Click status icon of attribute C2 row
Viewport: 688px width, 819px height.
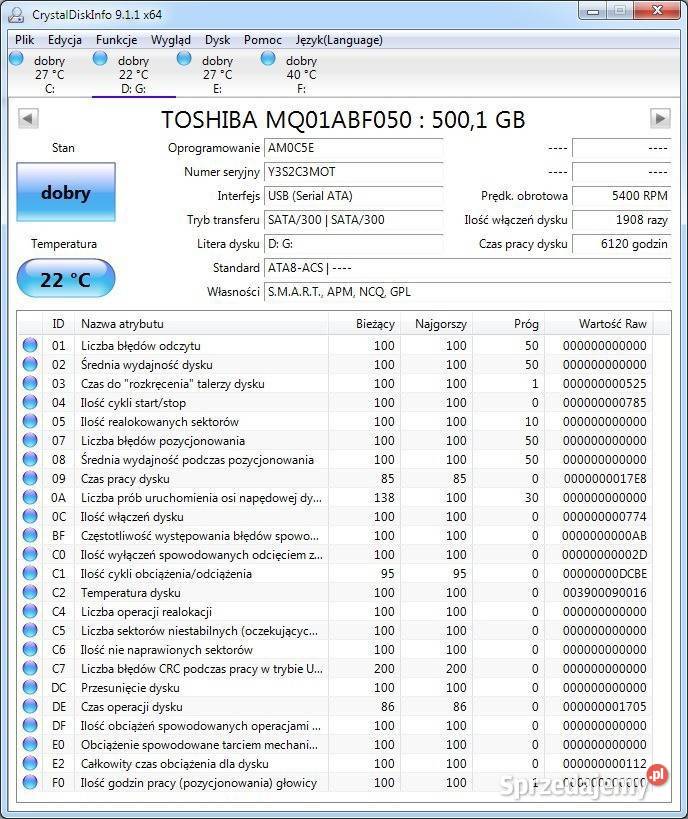pos(30,592)
